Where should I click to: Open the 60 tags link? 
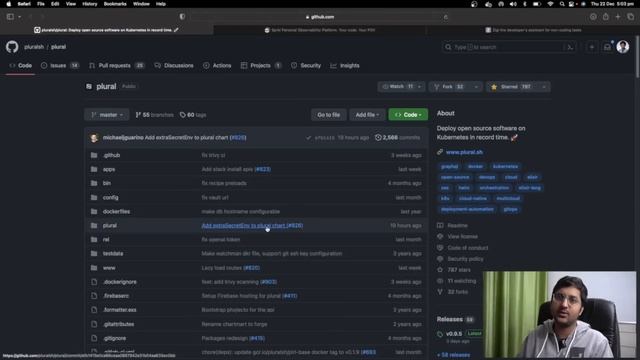coord(193,115)
